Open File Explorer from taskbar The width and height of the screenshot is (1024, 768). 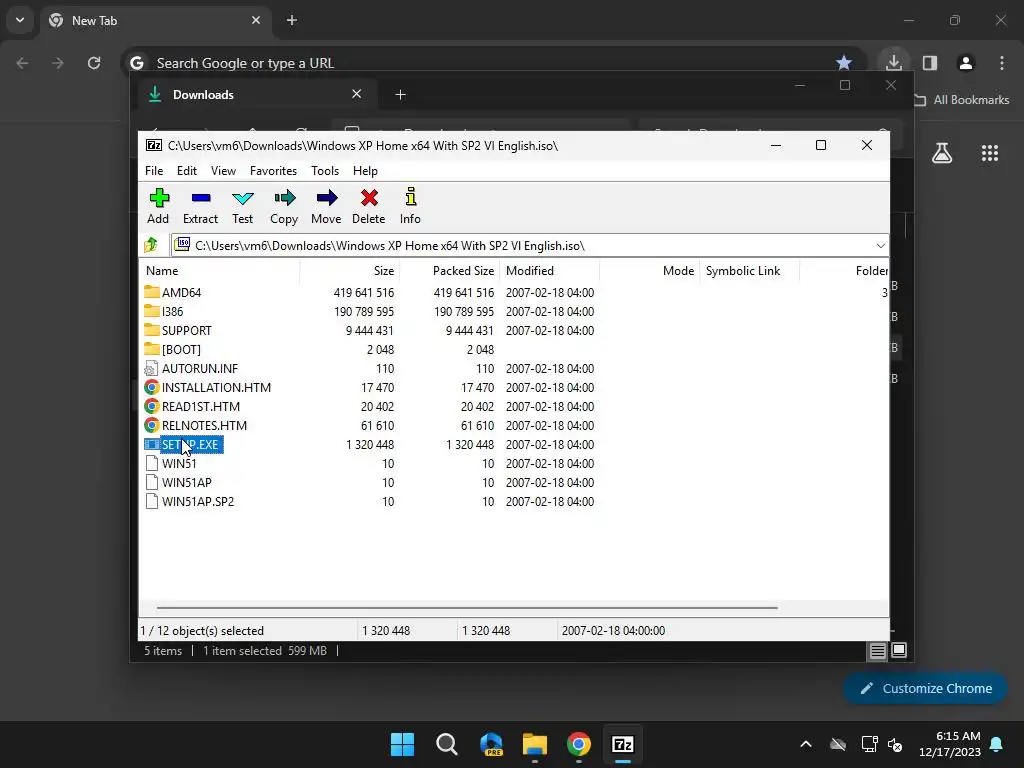tap(535, 744)
